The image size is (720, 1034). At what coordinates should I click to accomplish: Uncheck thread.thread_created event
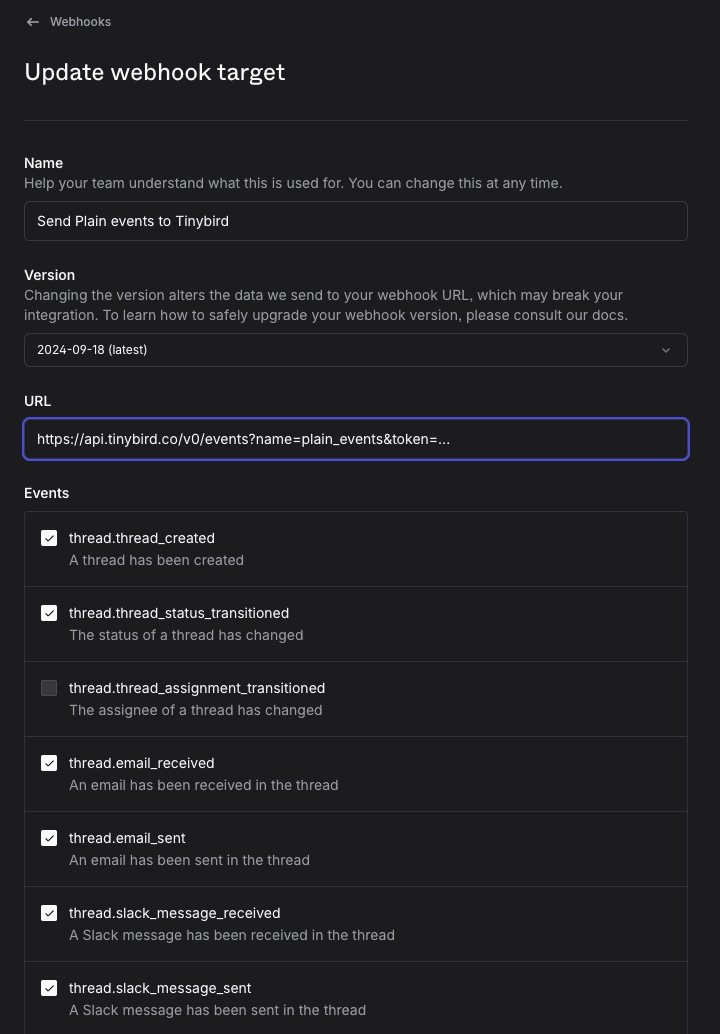point(49,538)
